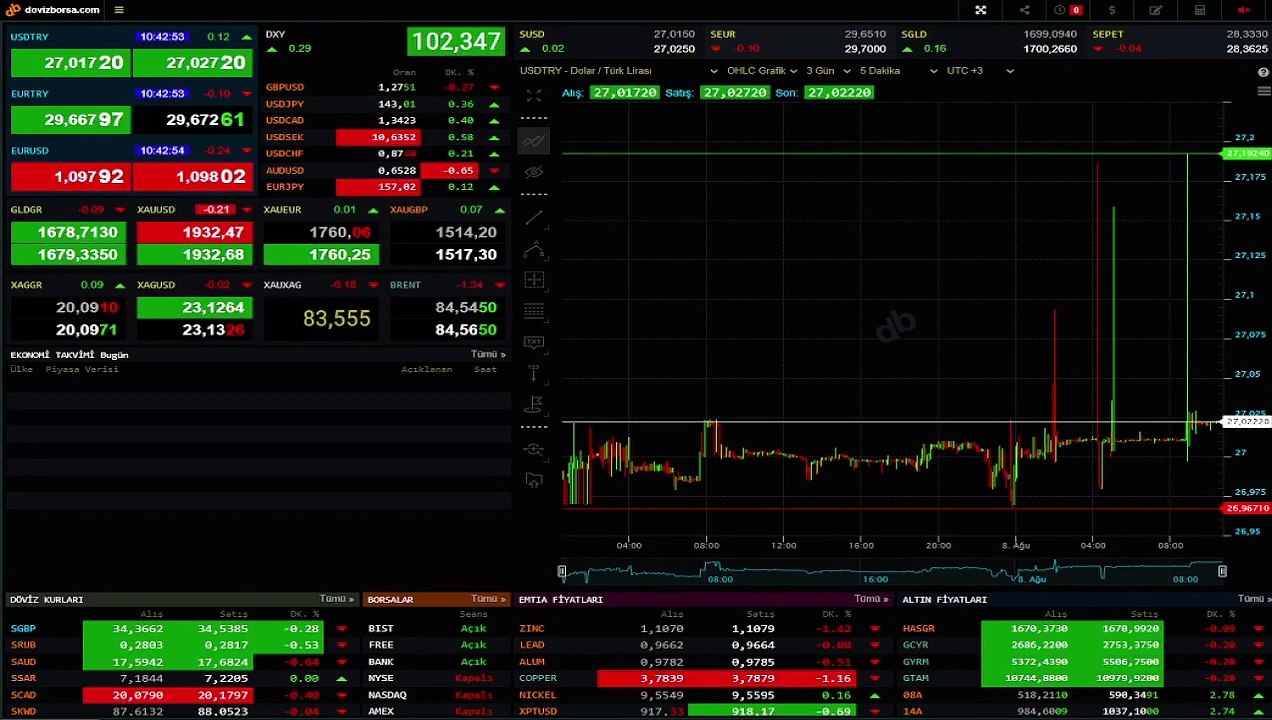The height and width of the screenshot is (720, 1272).
Task: Select the SUSD ticker in top strip
Action: point(607,41)
